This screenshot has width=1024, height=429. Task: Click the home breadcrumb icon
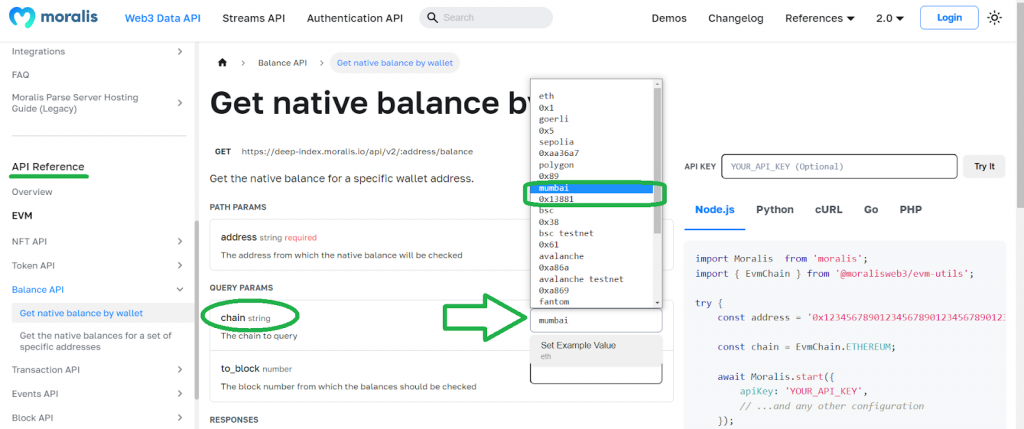click(223, 63)
